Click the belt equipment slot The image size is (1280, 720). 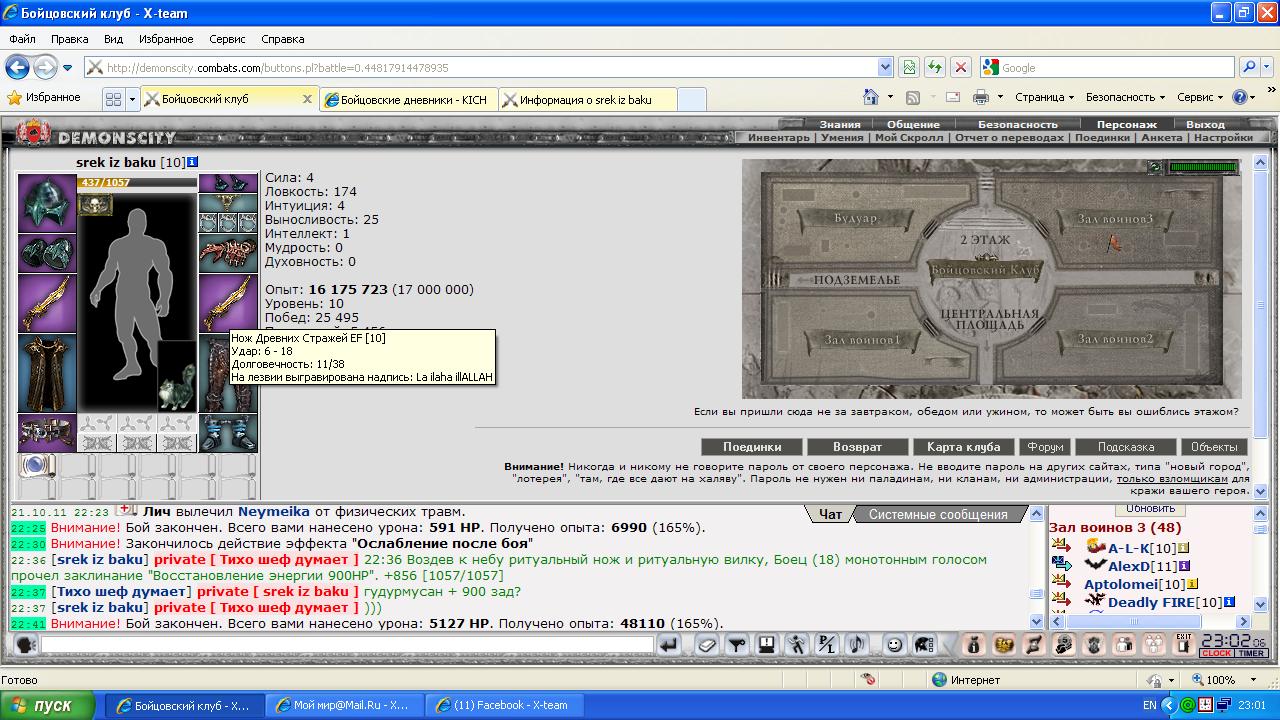coord(47,433)
